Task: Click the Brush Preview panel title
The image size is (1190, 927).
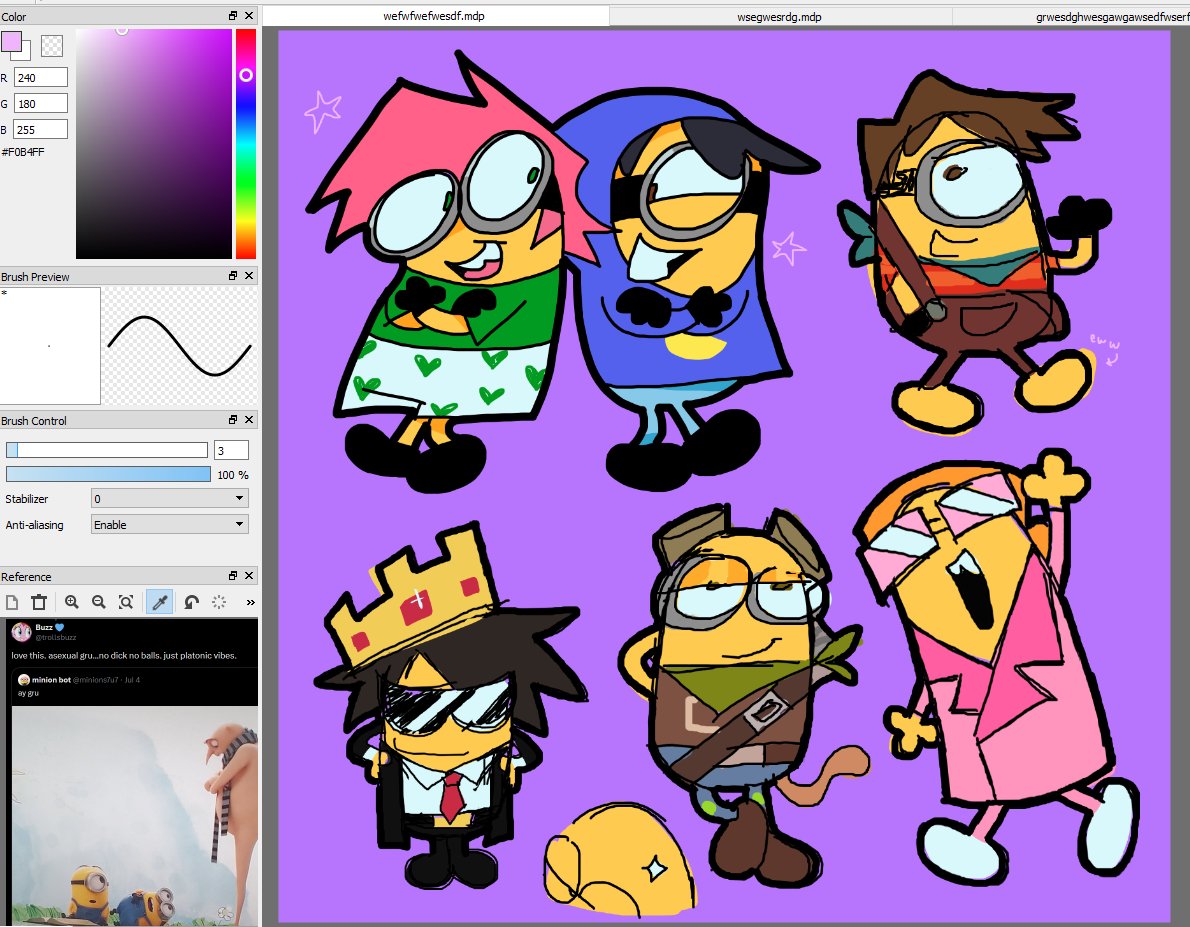Action: click(x=35, y=276)
